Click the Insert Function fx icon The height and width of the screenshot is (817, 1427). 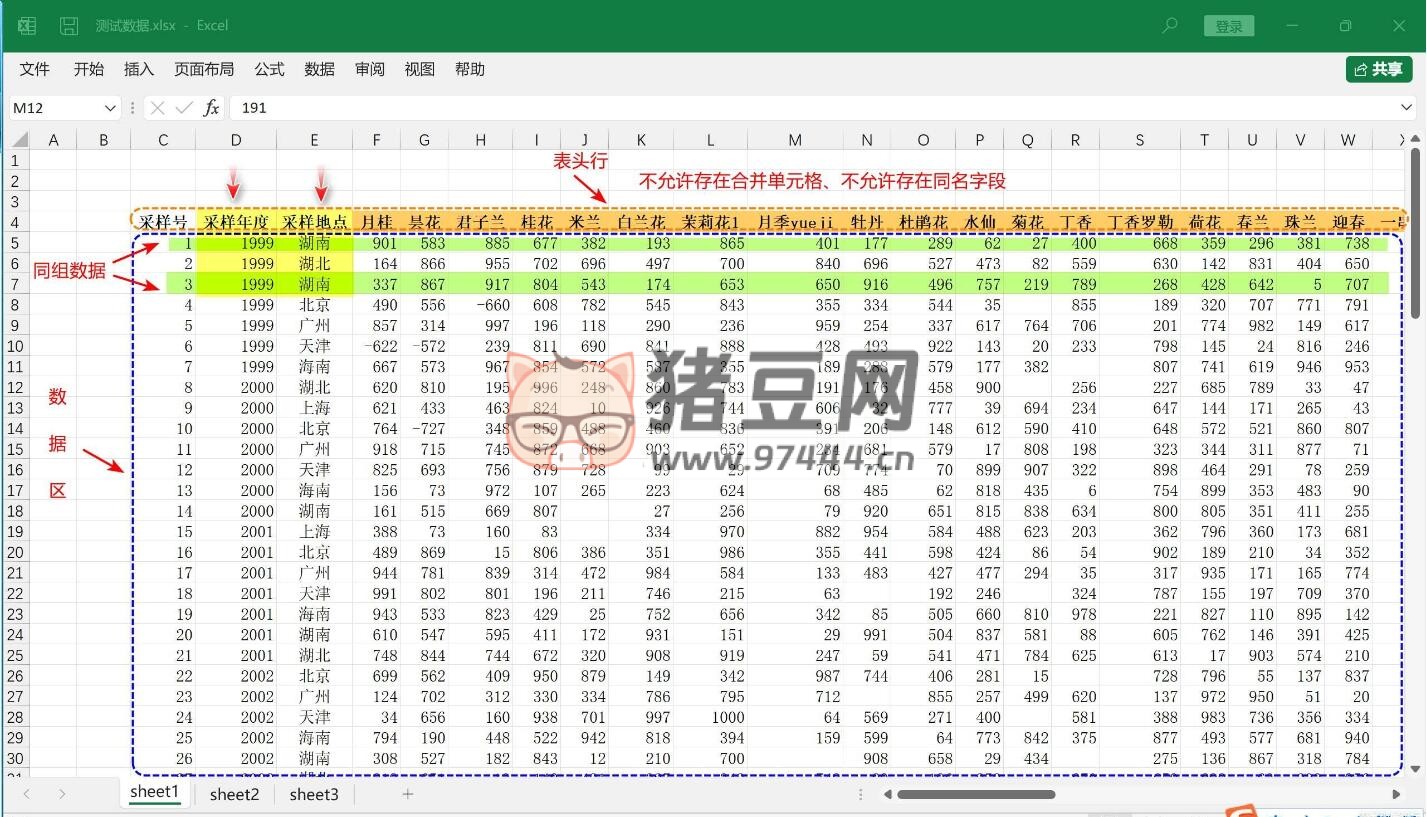pyautogui.click(x=211, y=108)
